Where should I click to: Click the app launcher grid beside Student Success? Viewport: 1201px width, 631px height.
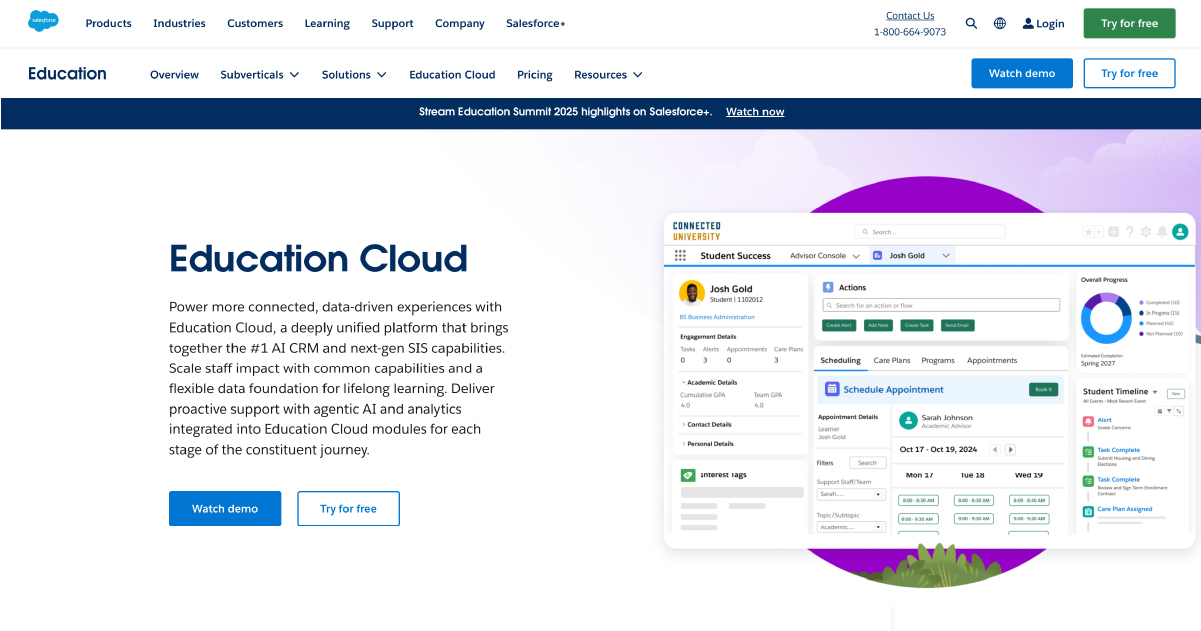point(681,256)
